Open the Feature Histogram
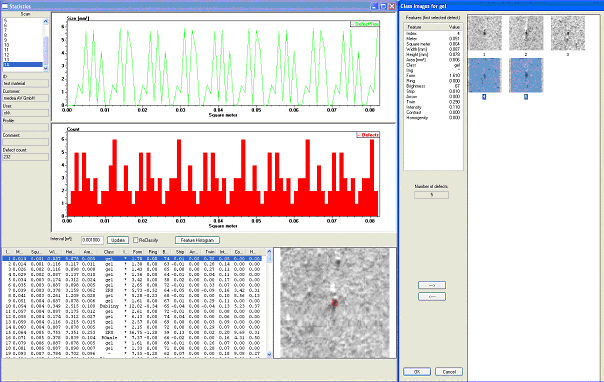The width and height of the screenshot is (604, 382). pos(197,240)
